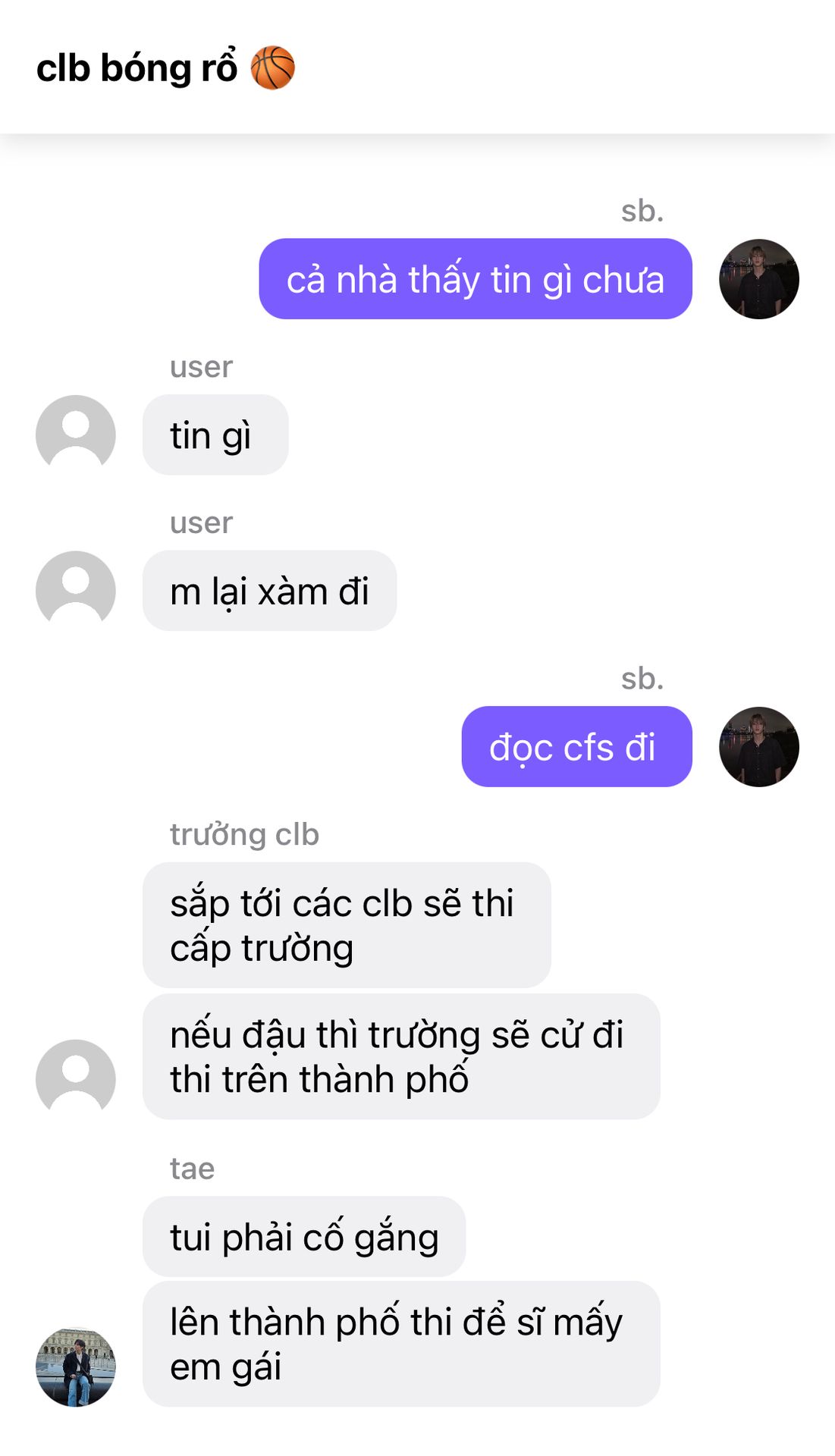Image resolution: width=835 pixels, height=1456 pixels.
Task: Select message 'nếu đậu thì trường sẽ cử đi'
Action: [x=401, y=1056]
